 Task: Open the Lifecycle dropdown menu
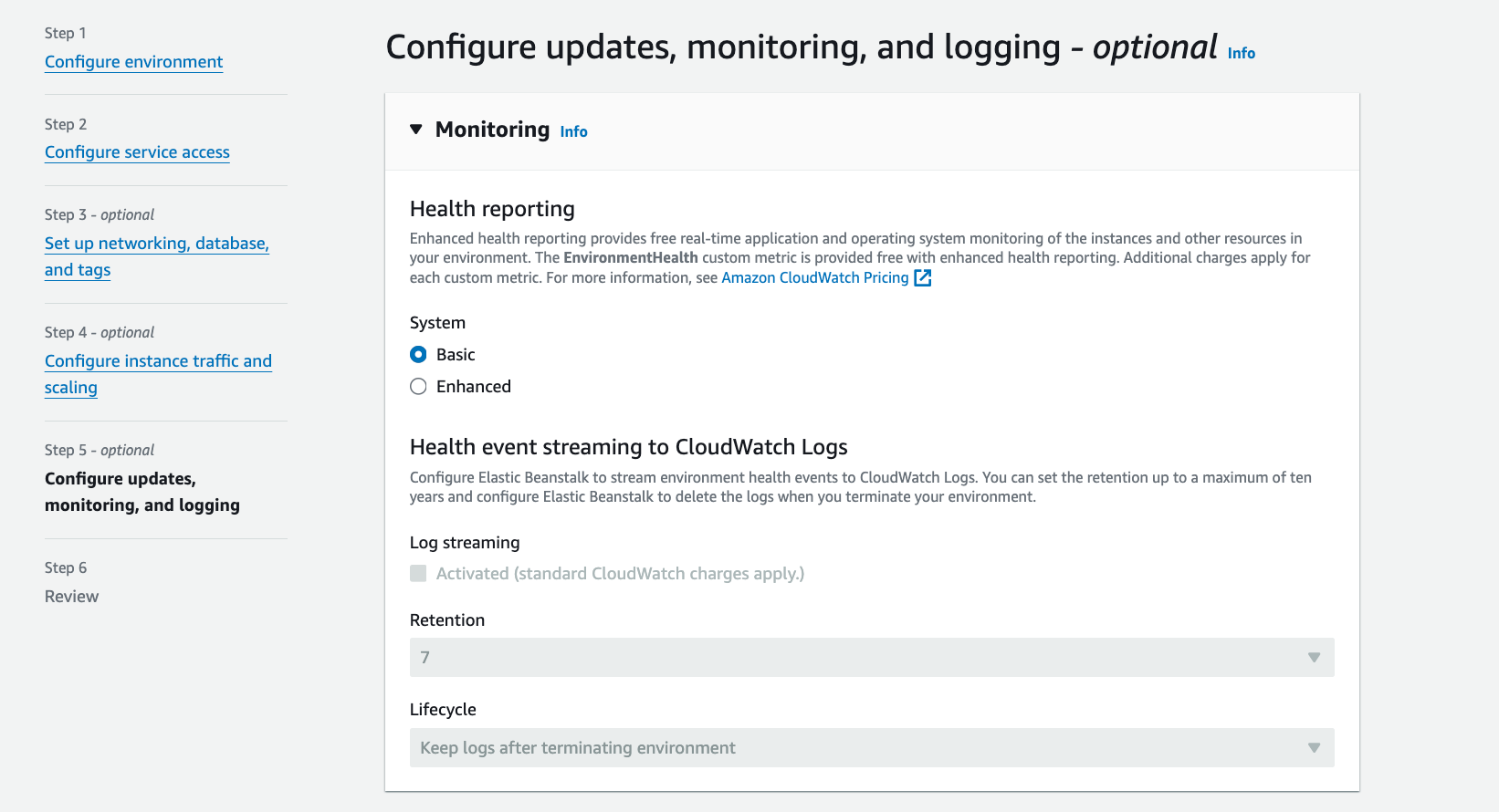pos(872,747)
